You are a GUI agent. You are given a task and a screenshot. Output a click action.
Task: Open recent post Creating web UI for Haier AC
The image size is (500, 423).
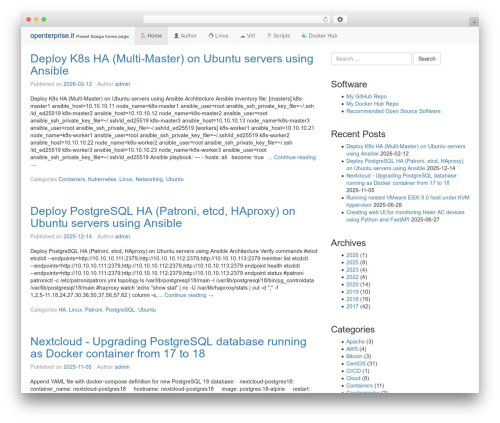click(405, 216)
